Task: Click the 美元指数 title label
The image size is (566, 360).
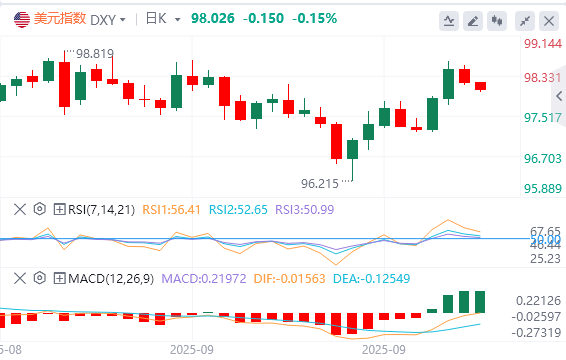Action: [x=60, y=18]
